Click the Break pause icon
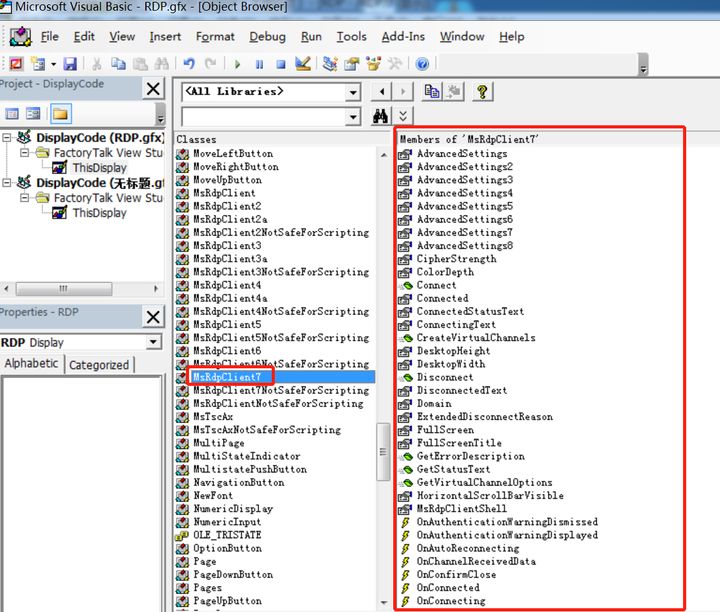This screenshot has height=612, width=720. point(259,64)
